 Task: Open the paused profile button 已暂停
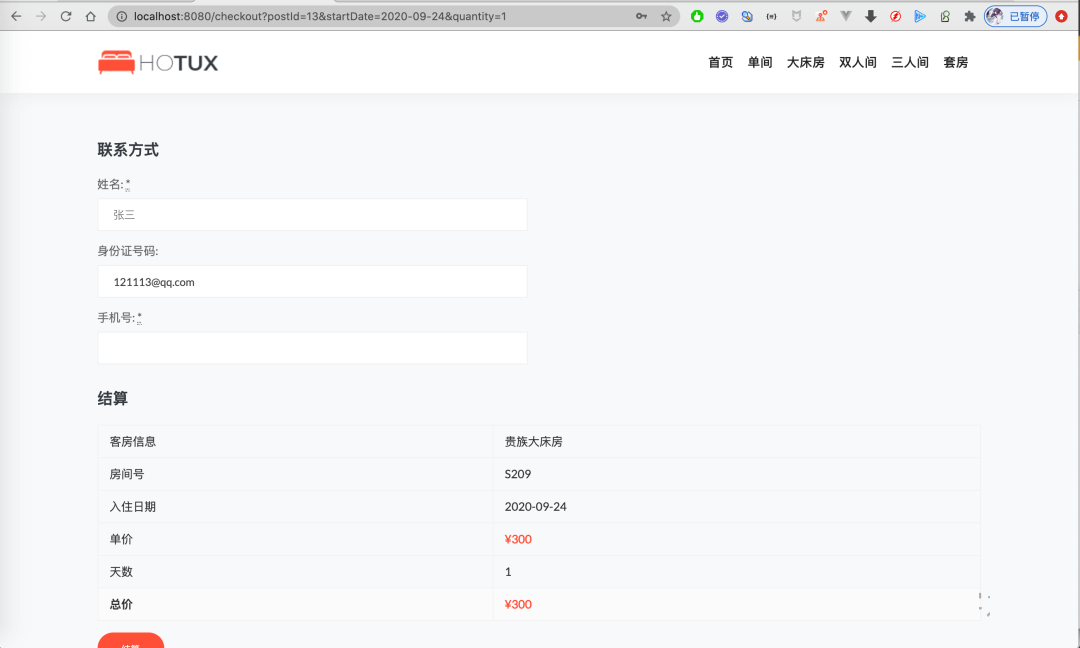[1015, 16]
